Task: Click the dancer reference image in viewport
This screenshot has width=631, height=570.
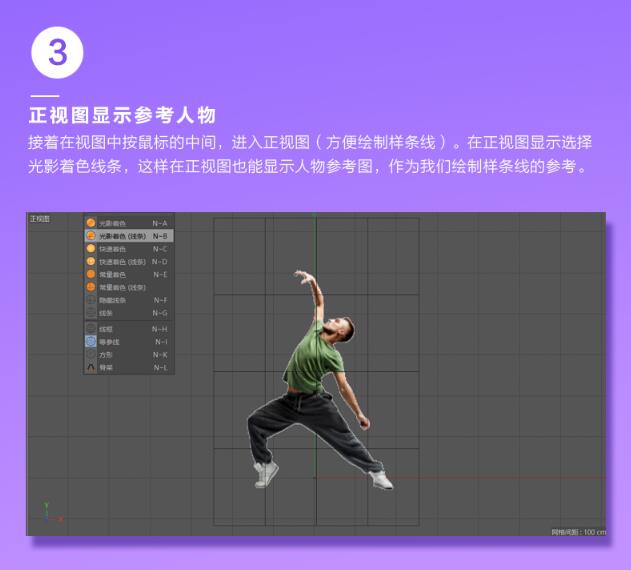Action: (x=318, y=378)
